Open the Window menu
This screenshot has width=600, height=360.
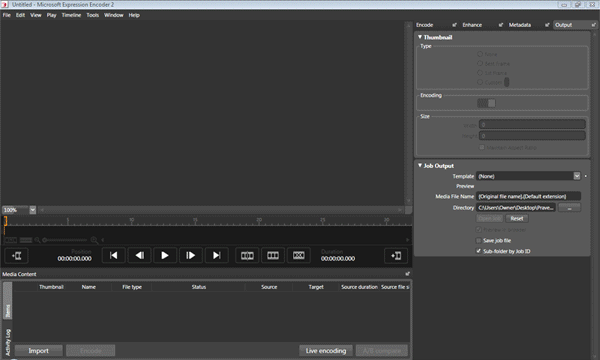coord(114,15)
